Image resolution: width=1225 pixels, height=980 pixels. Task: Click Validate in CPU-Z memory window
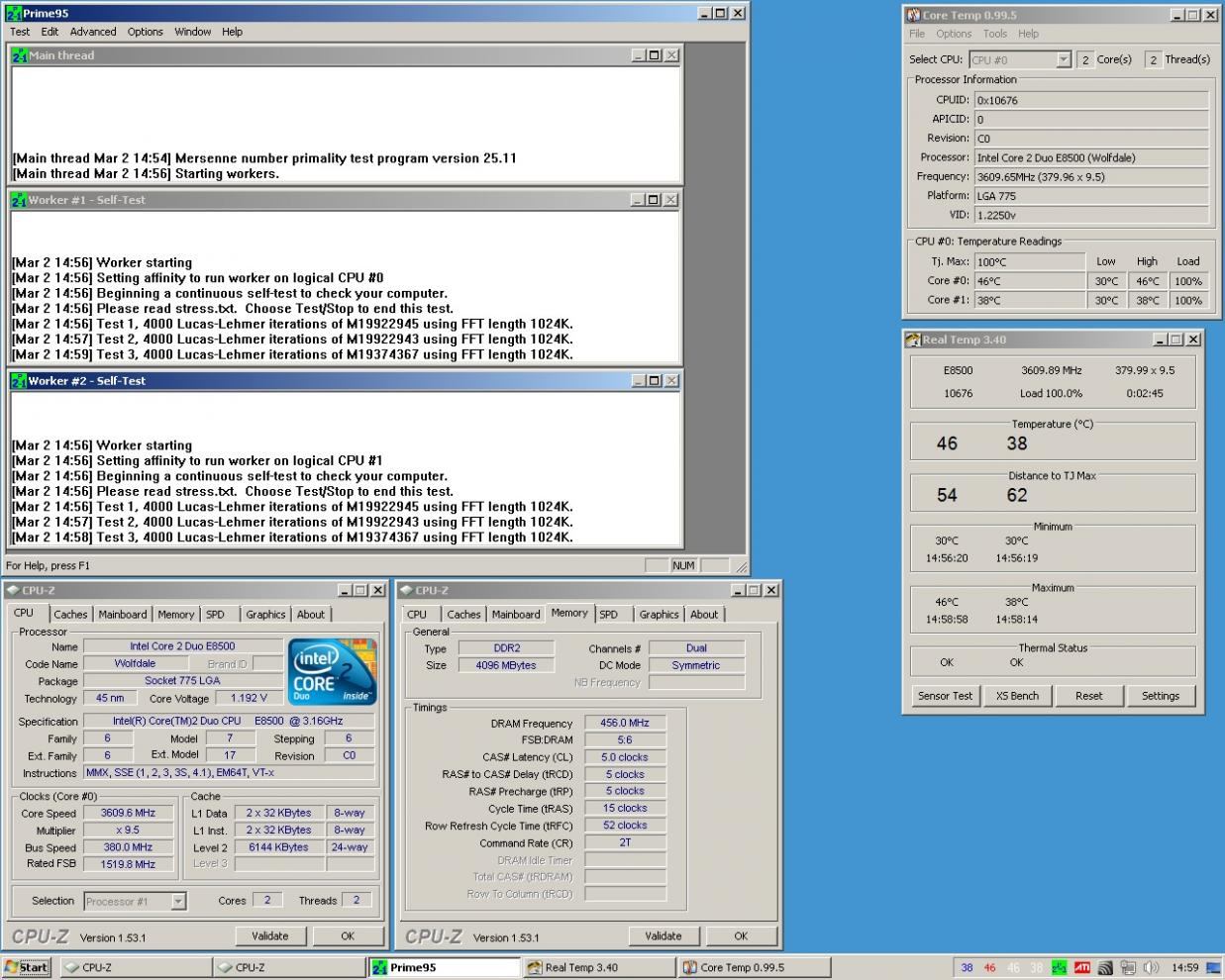pyautogui.click(x=664, y=935)
